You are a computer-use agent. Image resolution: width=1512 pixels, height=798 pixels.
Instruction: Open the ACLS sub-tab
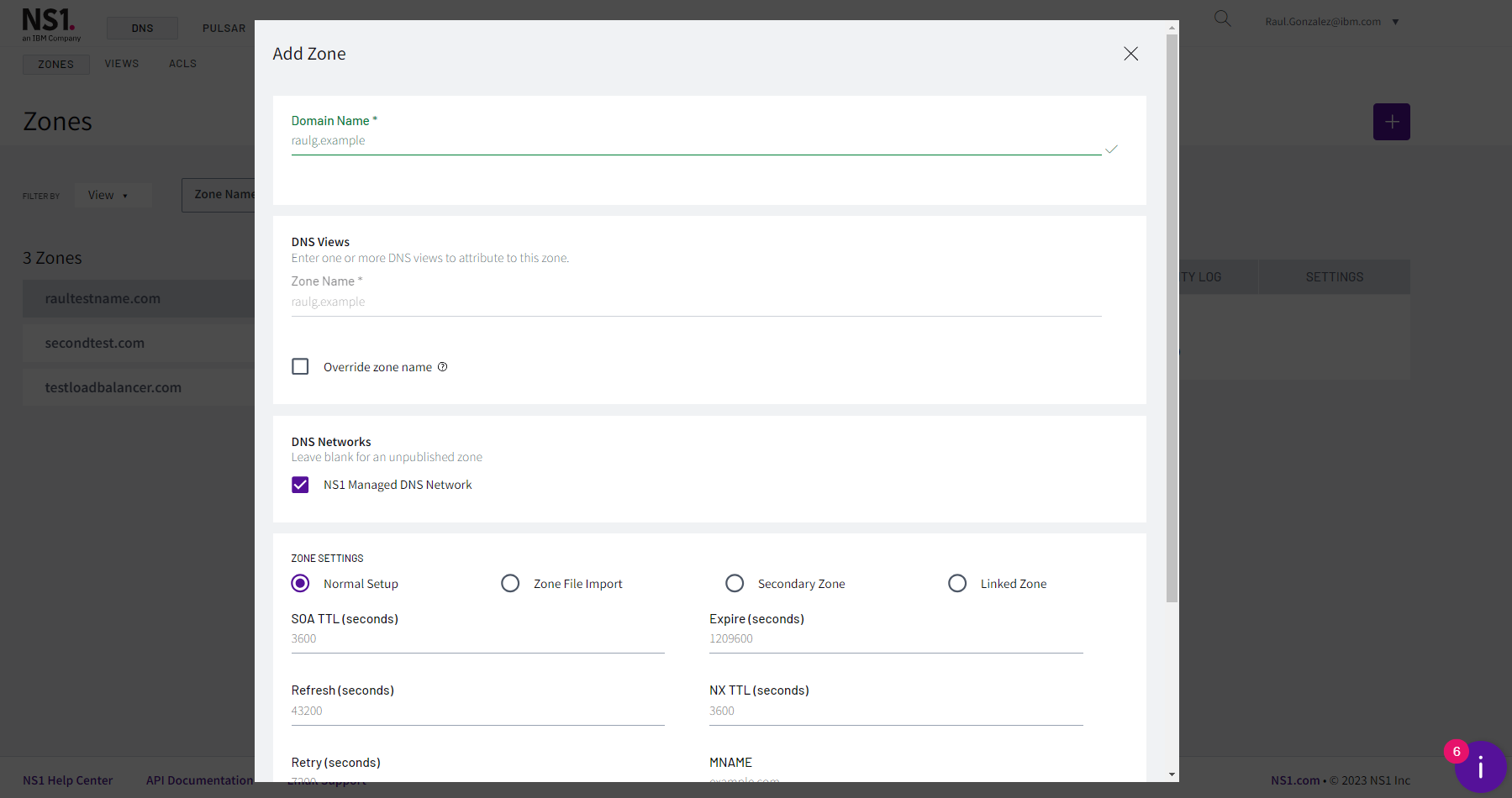[182, 64]
